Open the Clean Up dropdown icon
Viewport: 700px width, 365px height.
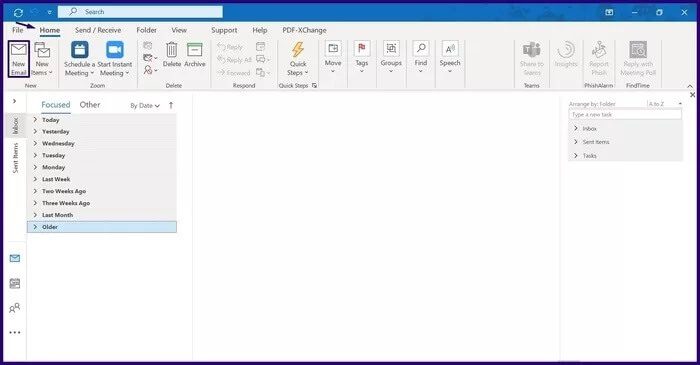click(150, 58)
